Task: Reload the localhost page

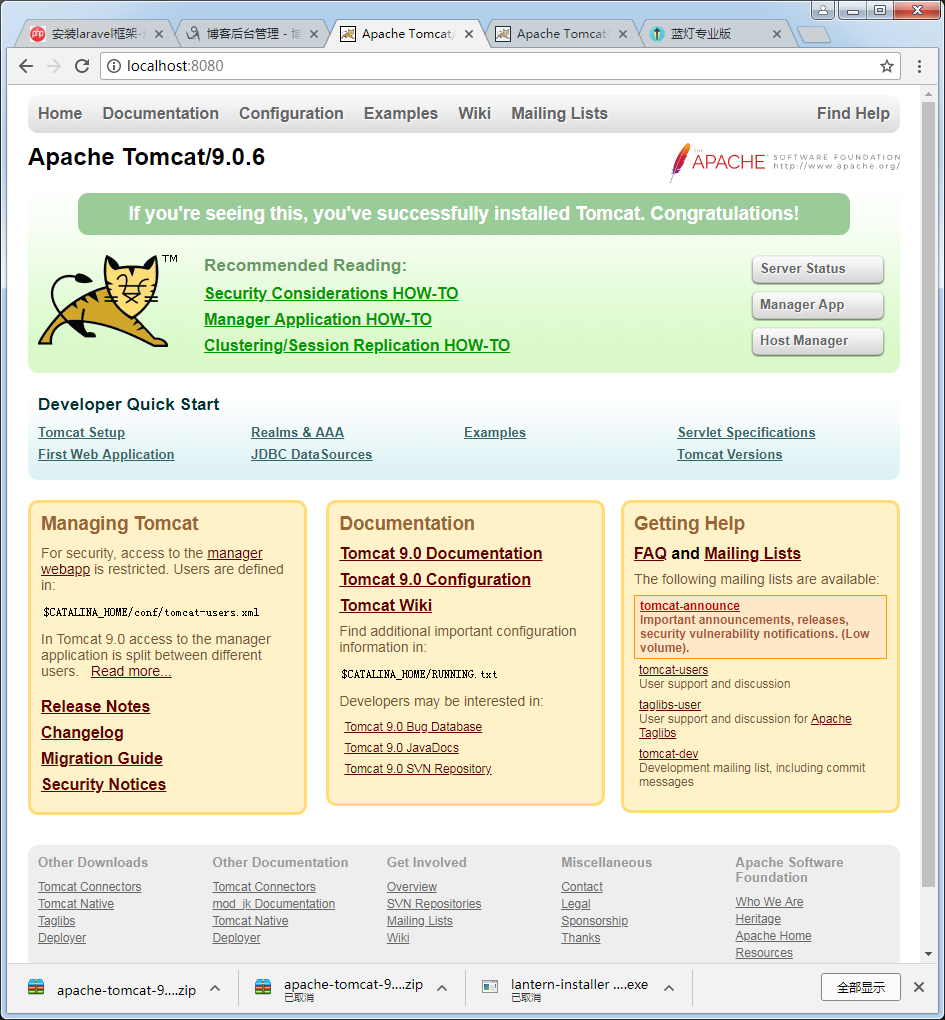Action: [82, 66]
